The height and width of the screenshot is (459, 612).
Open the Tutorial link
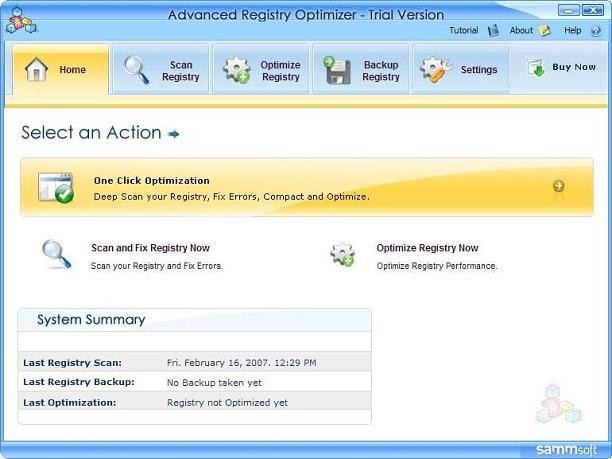click(x=463, y=30)
